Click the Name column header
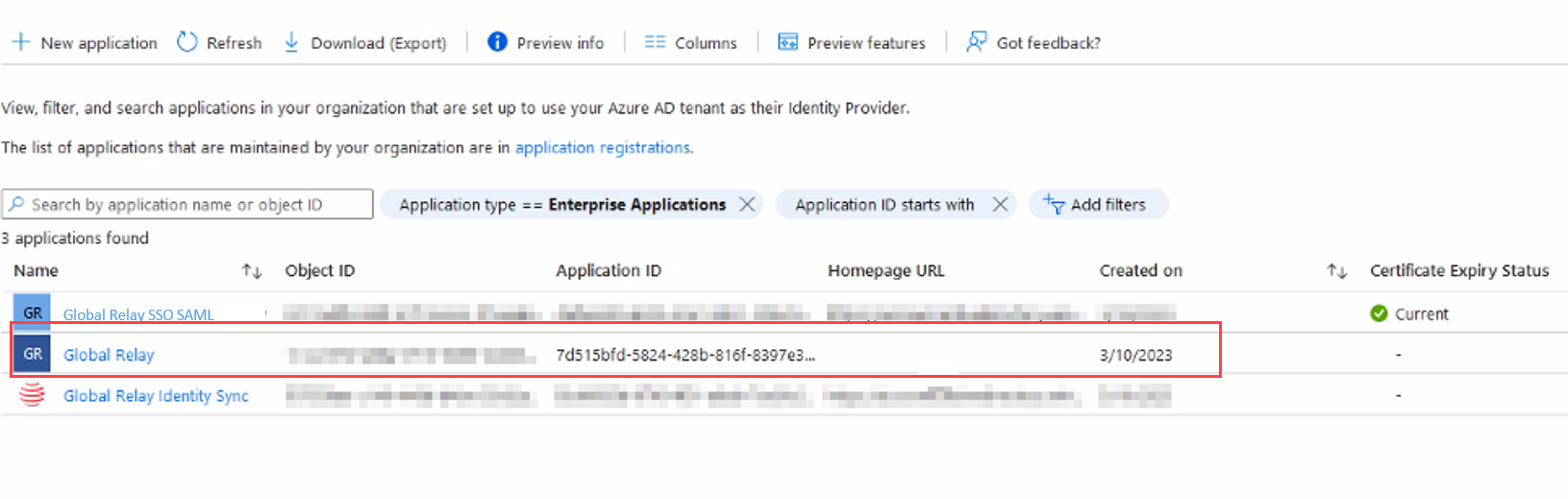The height and width of the screenshot is (499, 1568). [37, 271]
